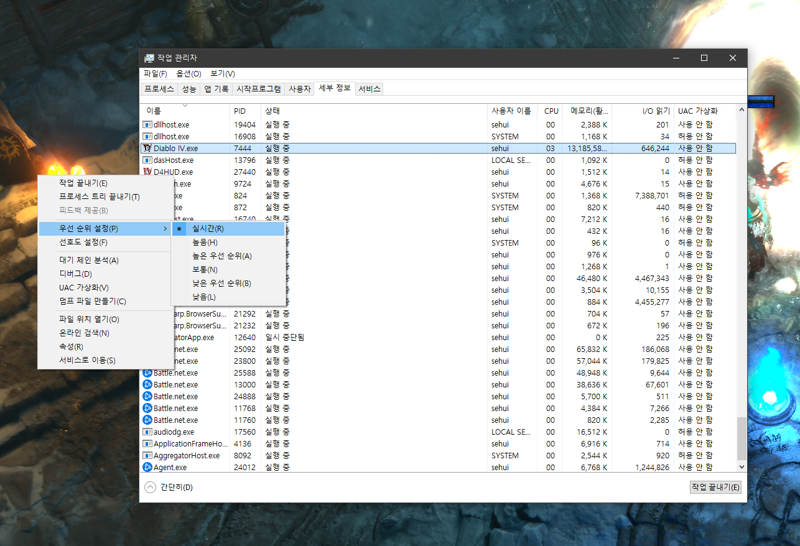The image size is (800, 546).
Task: Sort by the 이름 column header
Action: pyautogui.click(x=185, y=111)
